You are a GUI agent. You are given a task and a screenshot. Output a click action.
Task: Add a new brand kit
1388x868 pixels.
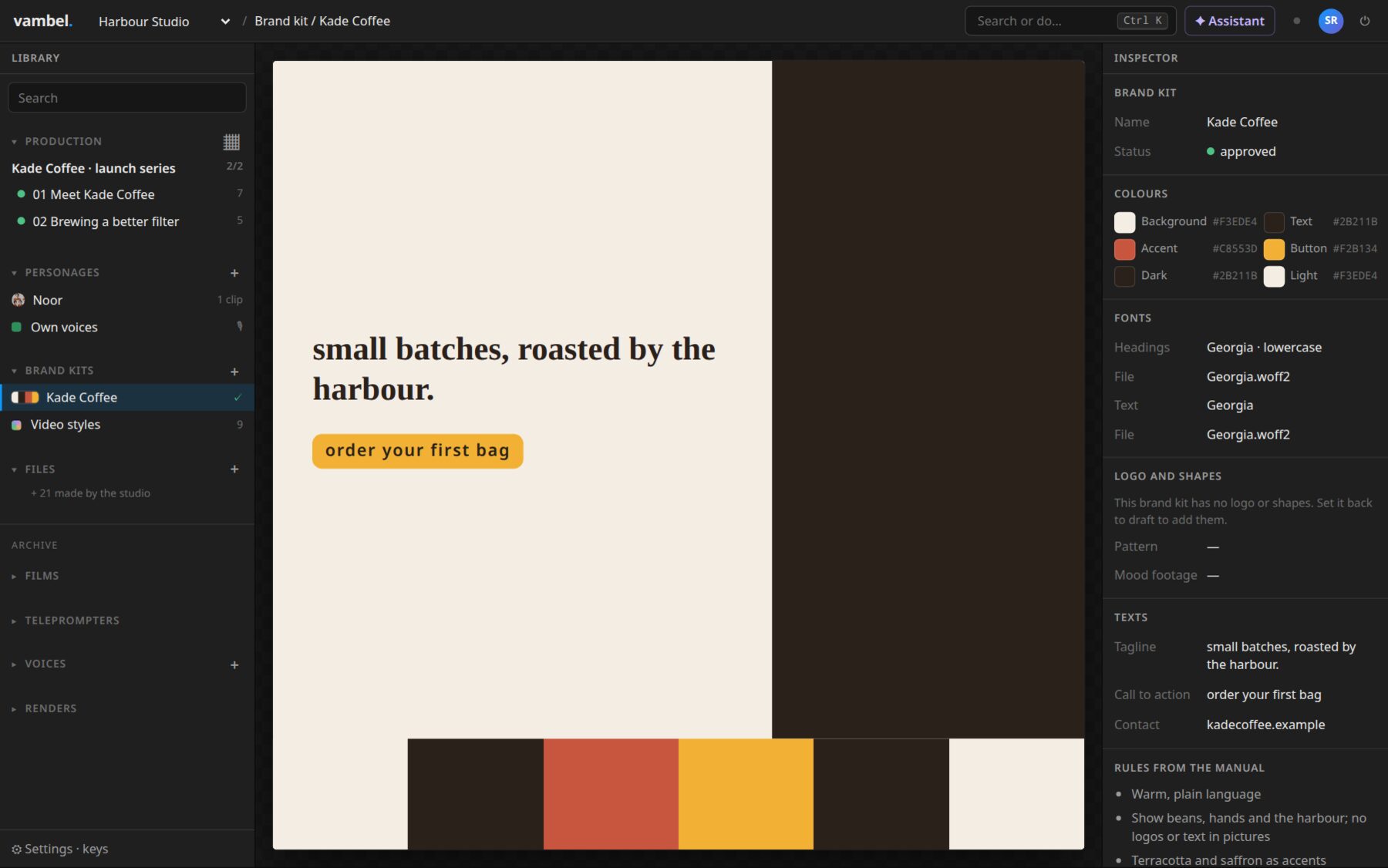click(234, 372)
